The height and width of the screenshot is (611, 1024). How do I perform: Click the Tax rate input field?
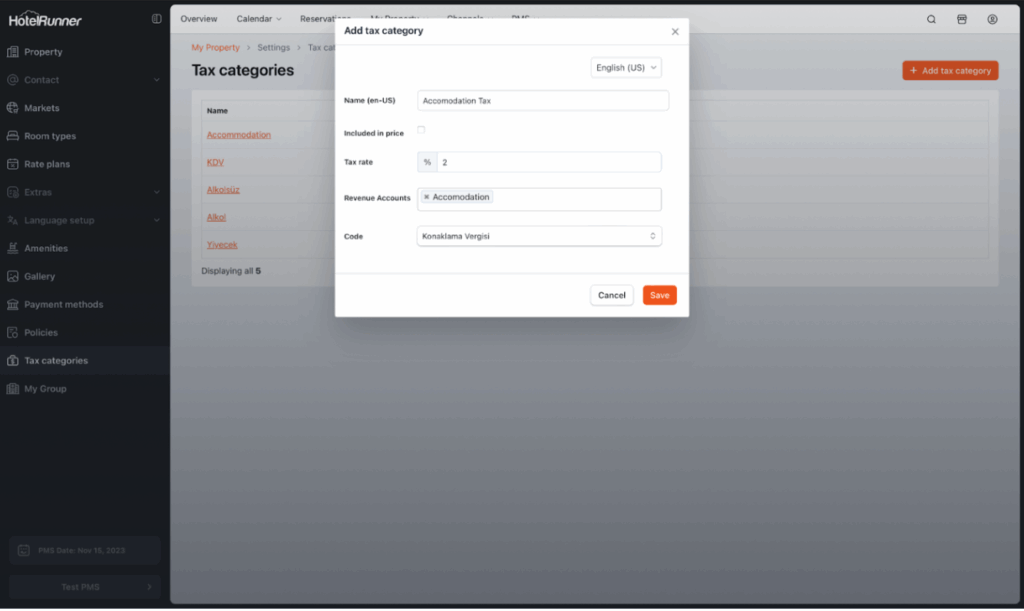[x=548, y=162]
